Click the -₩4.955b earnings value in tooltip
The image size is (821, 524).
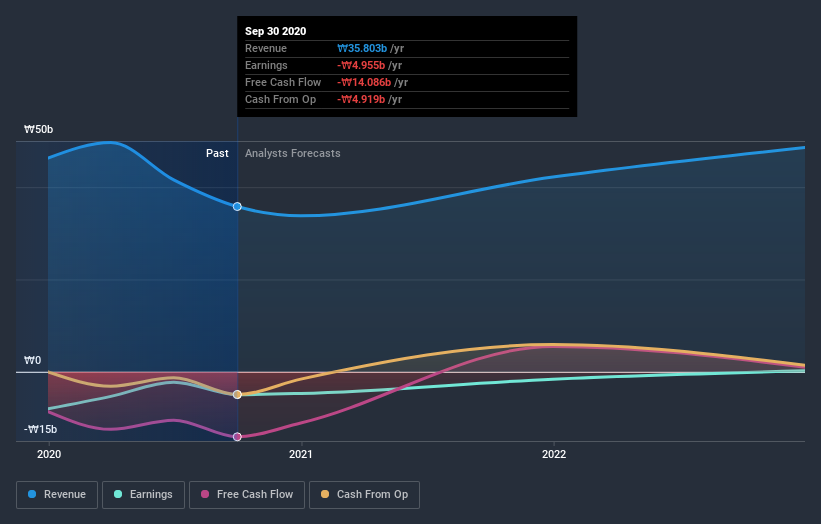[361, 65]
